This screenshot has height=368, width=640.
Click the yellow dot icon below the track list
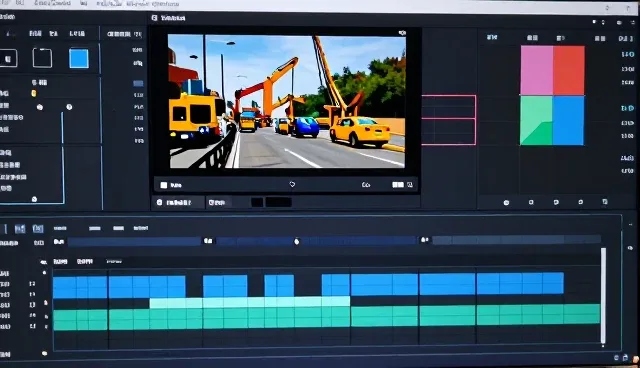tap(44, 353)
